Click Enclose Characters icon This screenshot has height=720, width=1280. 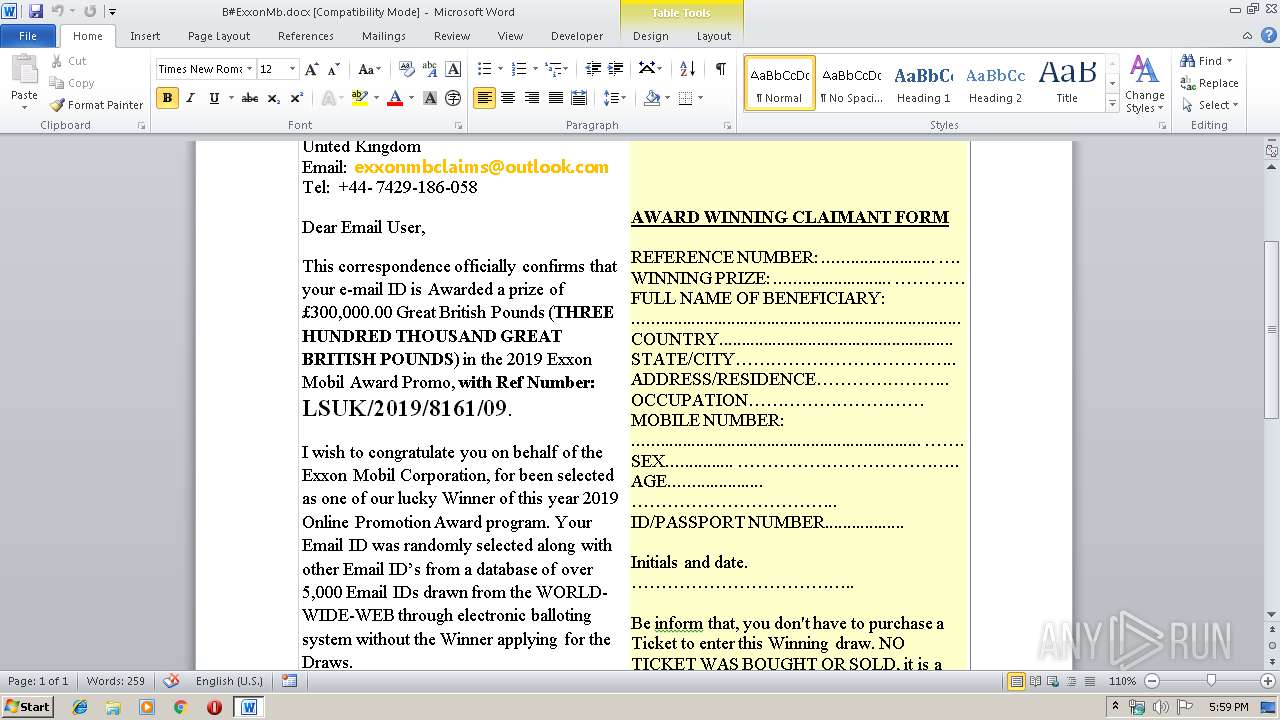[453, 98]
